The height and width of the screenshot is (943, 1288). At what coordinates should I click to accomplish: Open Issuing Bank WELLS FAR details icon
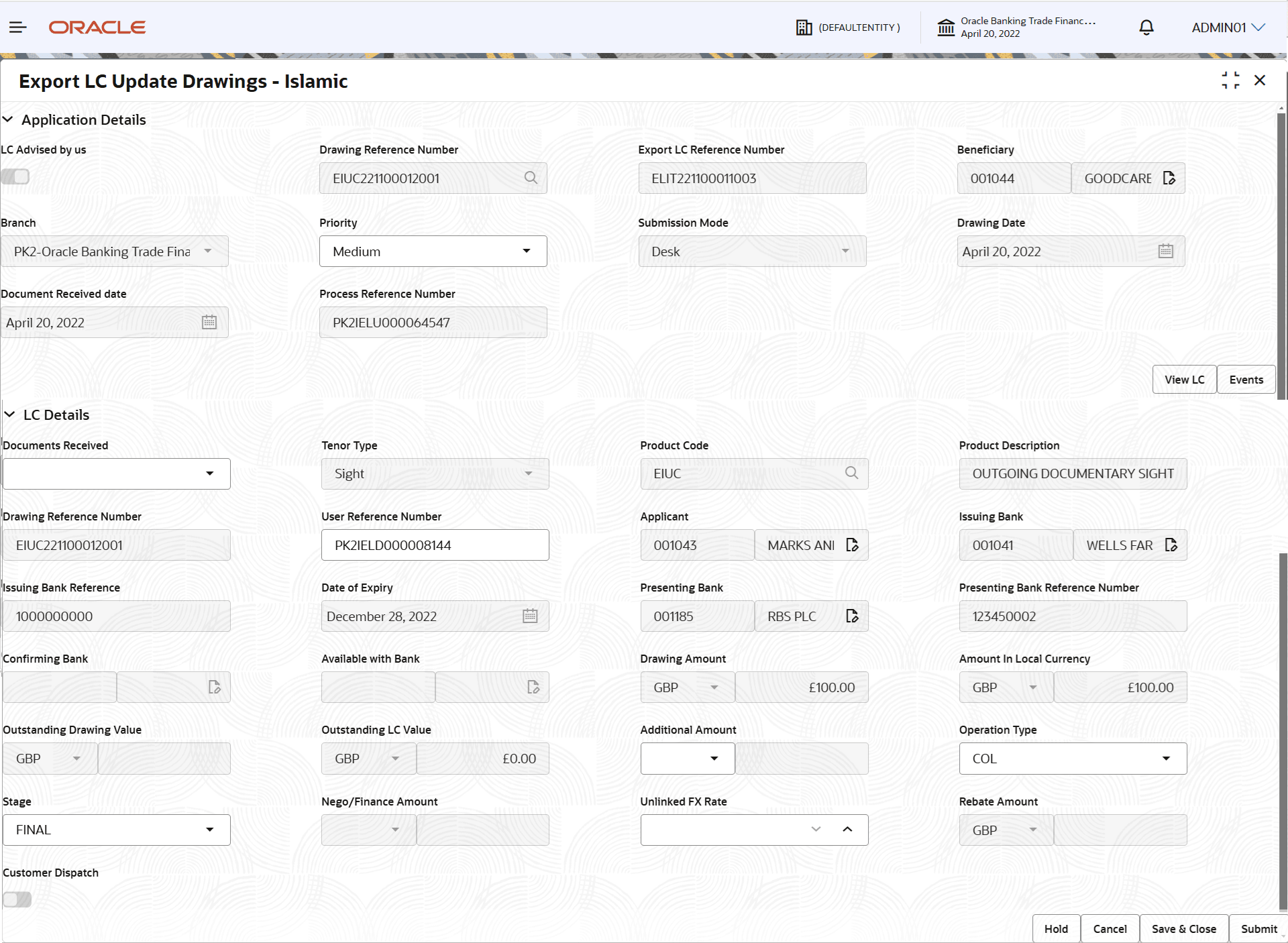(x=1171, y=545)
